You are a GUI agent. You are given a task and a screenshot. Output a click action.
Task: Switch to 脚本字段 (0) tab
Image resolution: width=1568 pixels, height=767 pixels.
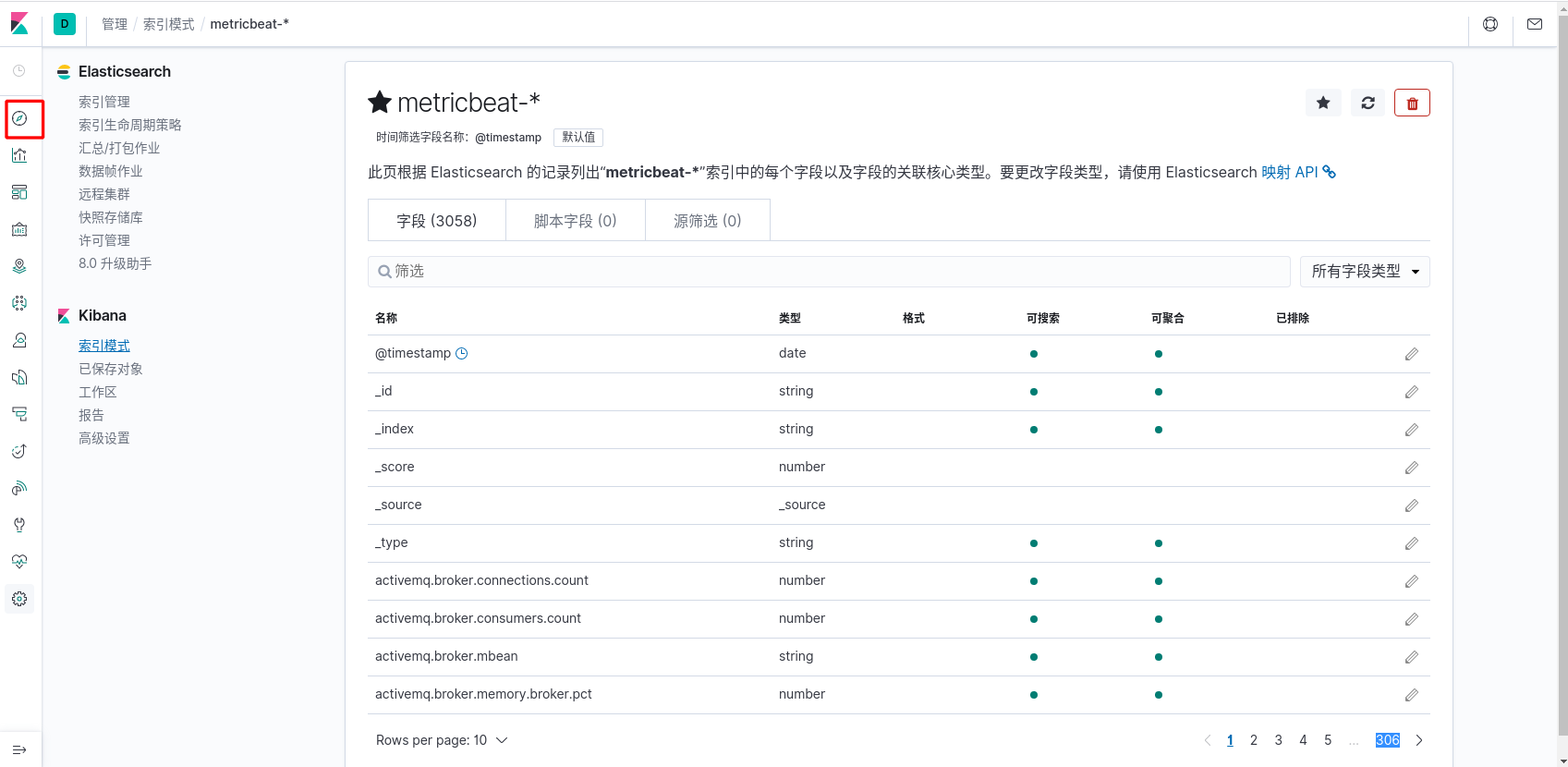click(576, 221)
